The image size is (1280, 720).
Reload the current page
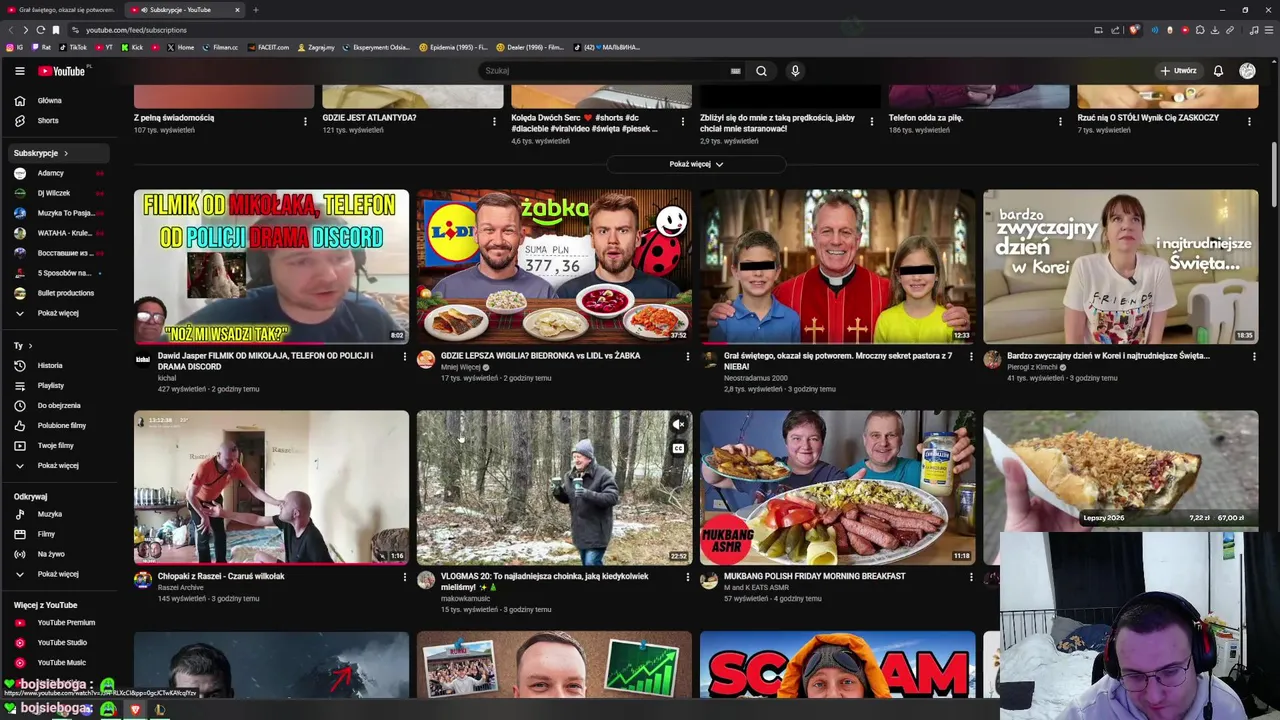[x=40, y=30]
